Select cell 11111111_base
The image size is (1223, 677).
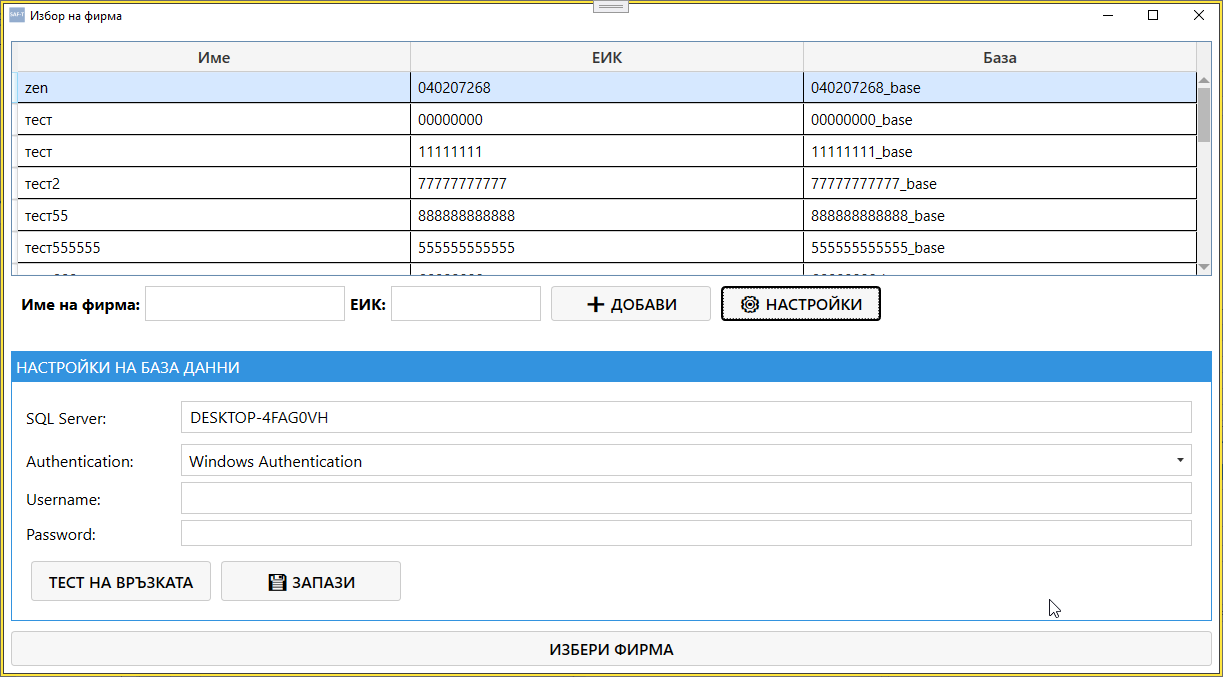(x=999, y=152)
